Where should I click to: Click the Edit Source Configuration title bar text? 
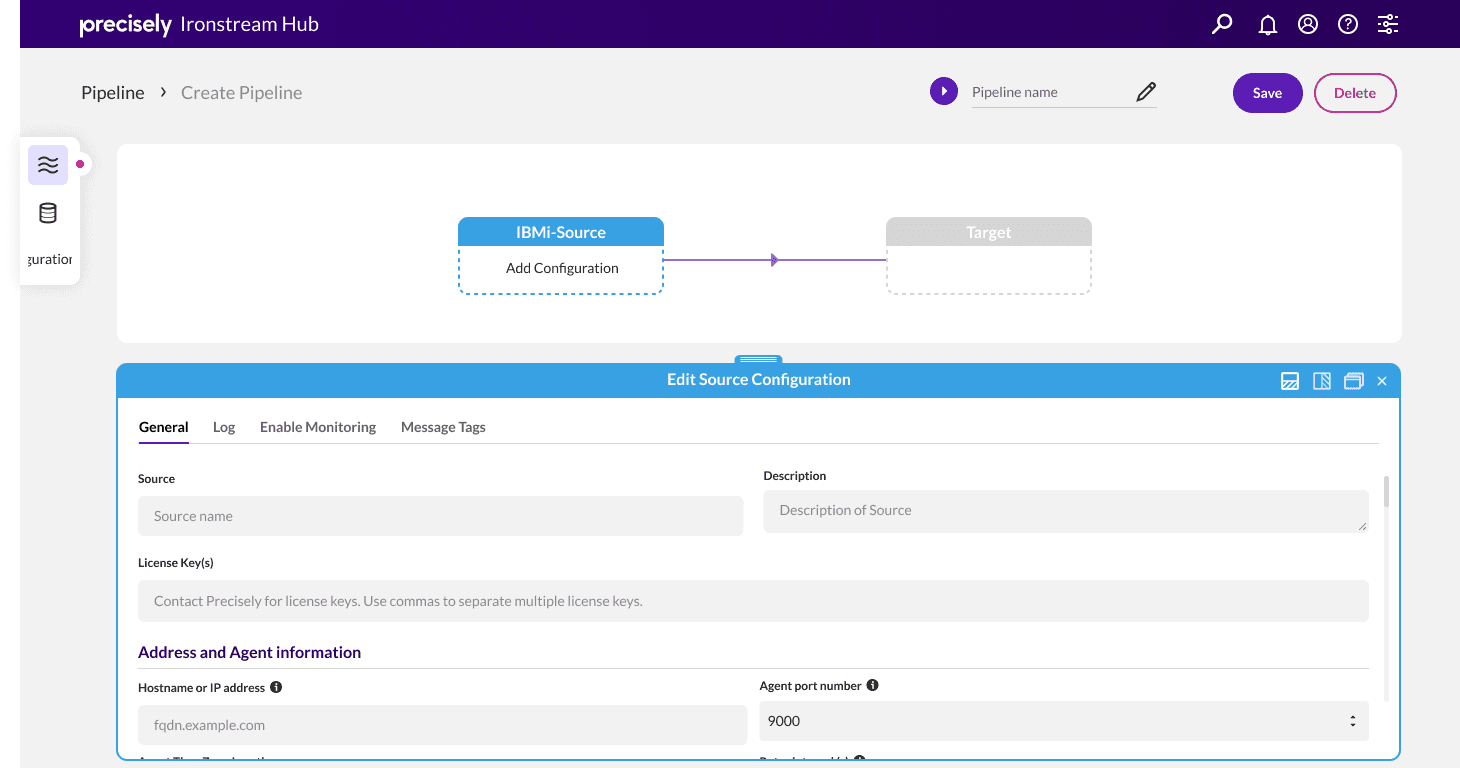click(759, 380)
